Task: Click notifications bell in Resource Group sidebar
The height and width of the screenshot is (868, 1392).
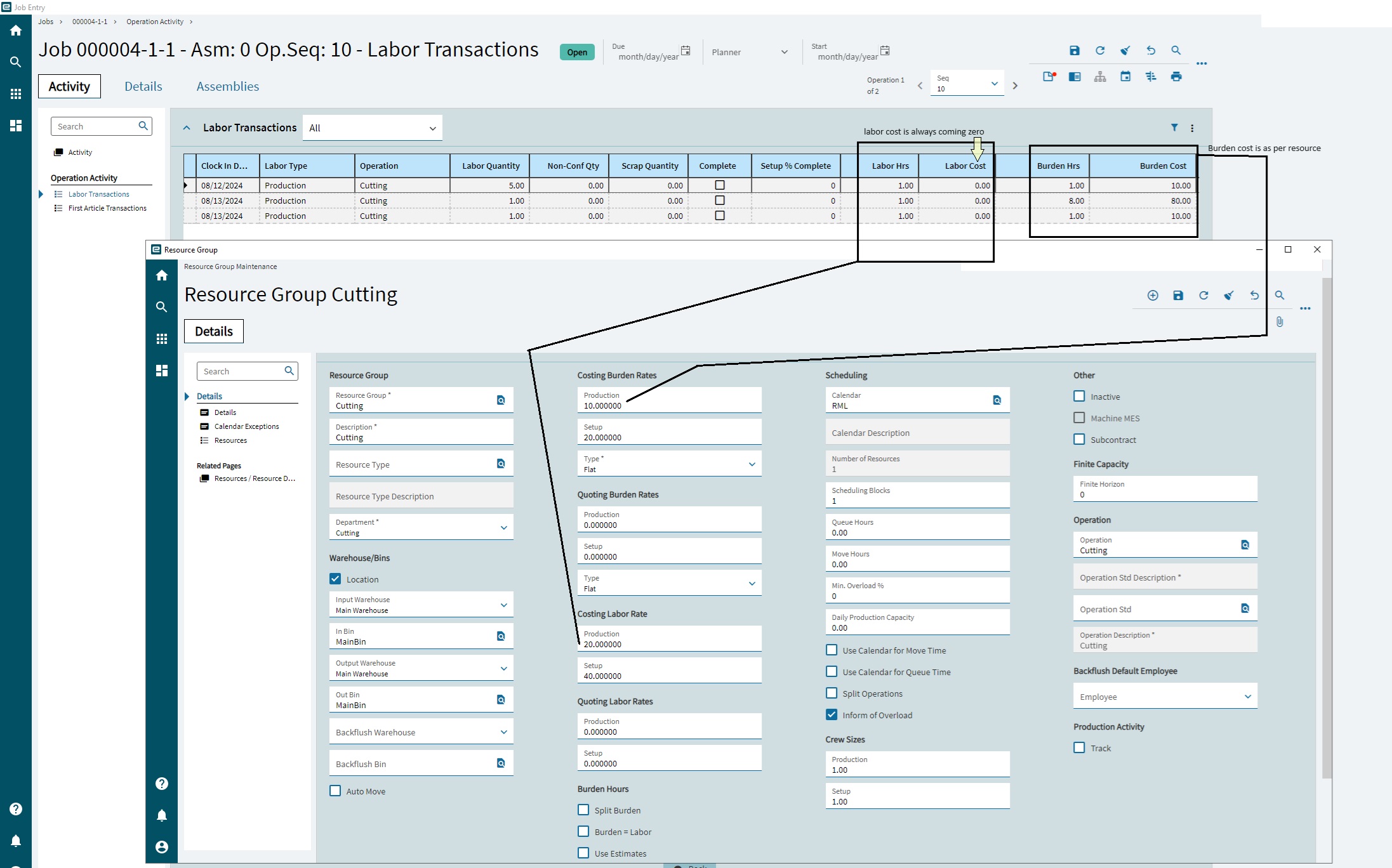Action: point(162,815)
